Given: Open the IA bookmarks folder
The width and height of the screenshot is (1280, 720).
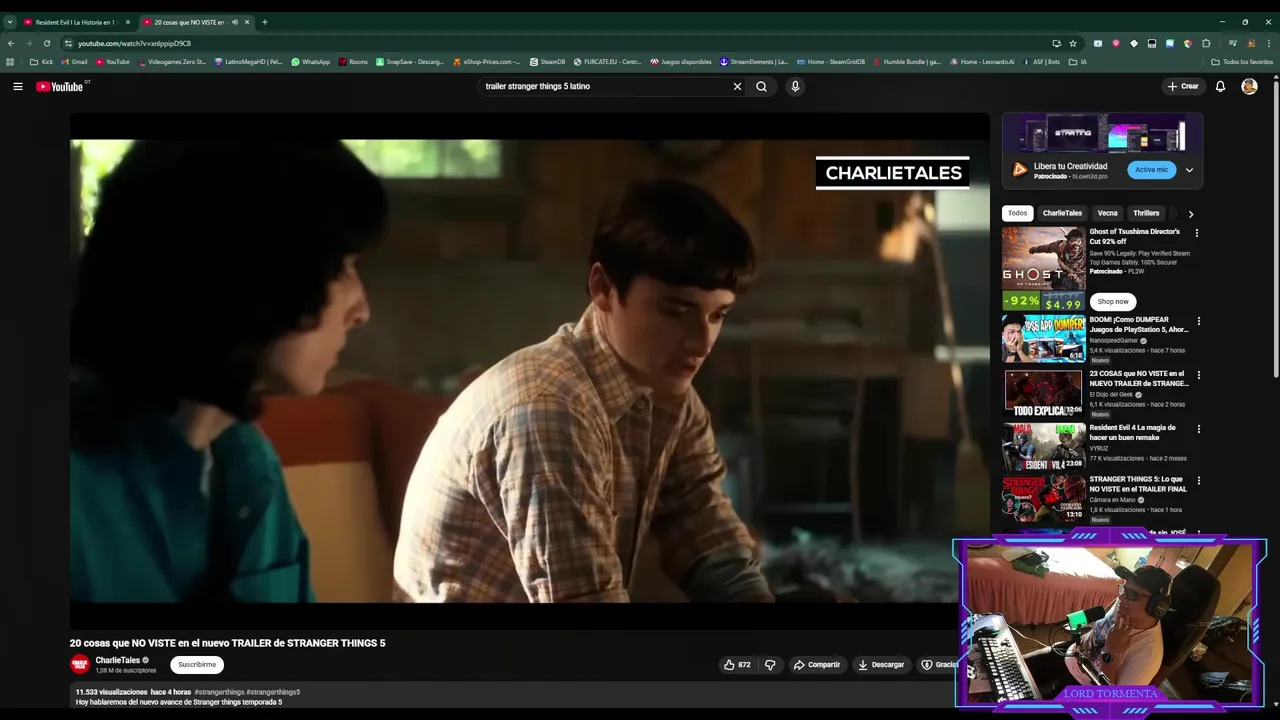Looking at the screenshot, I should pyautogui.click(x=1078, y=62).
